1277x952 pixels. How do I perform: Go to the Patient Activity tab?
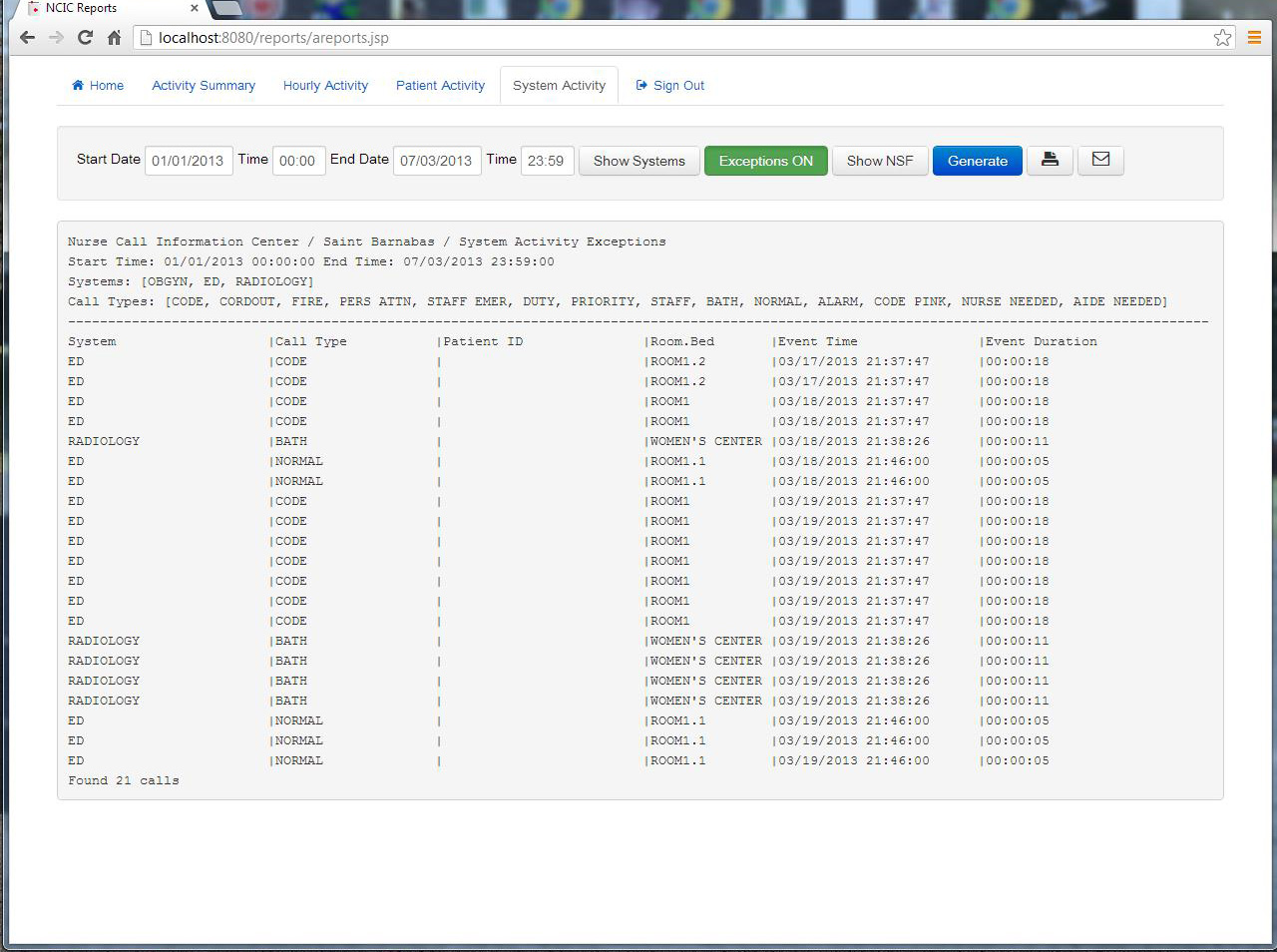coord(440,86)
